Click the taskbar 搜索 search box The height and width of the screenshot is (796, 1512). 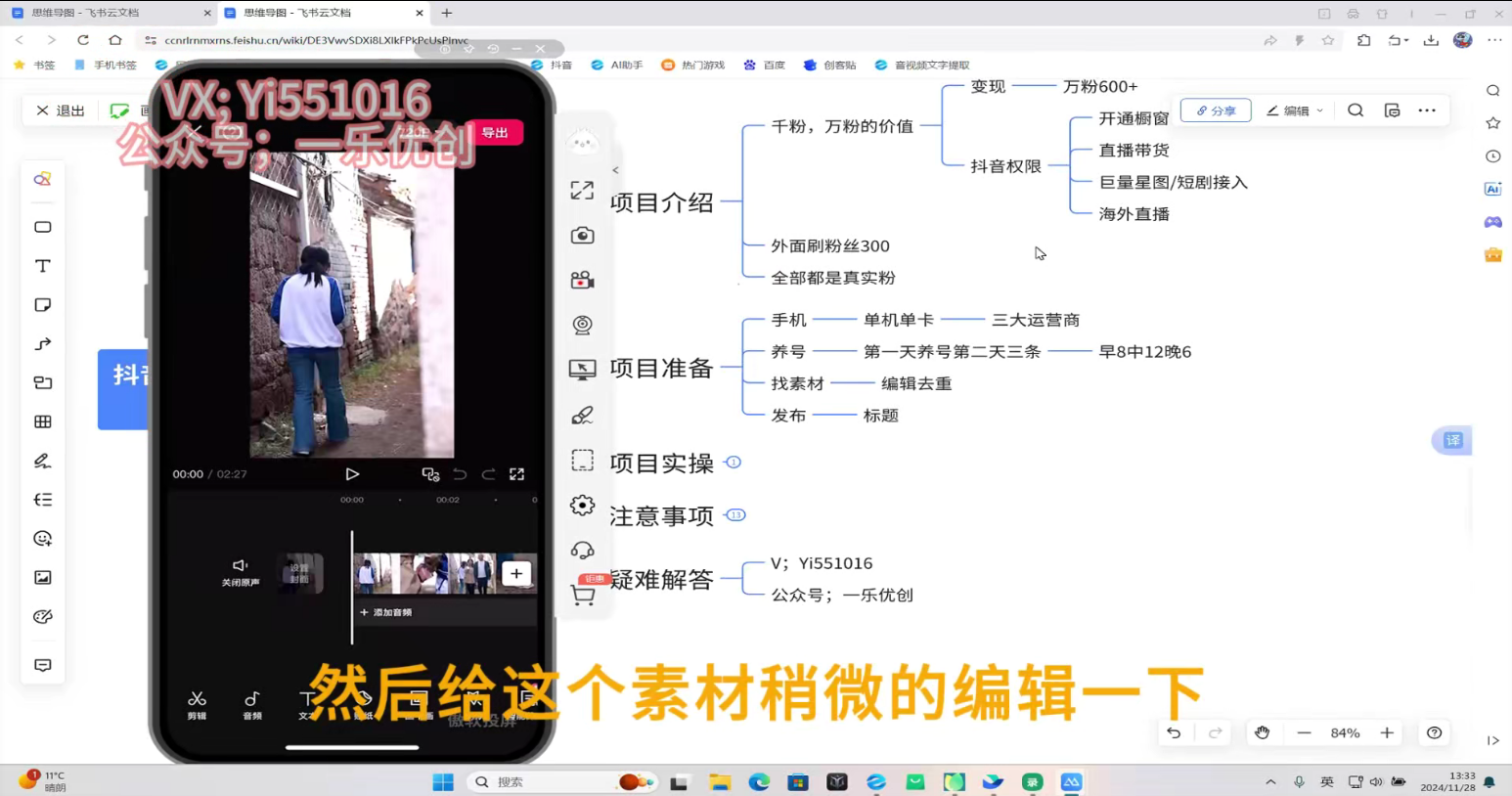(561, 781)
